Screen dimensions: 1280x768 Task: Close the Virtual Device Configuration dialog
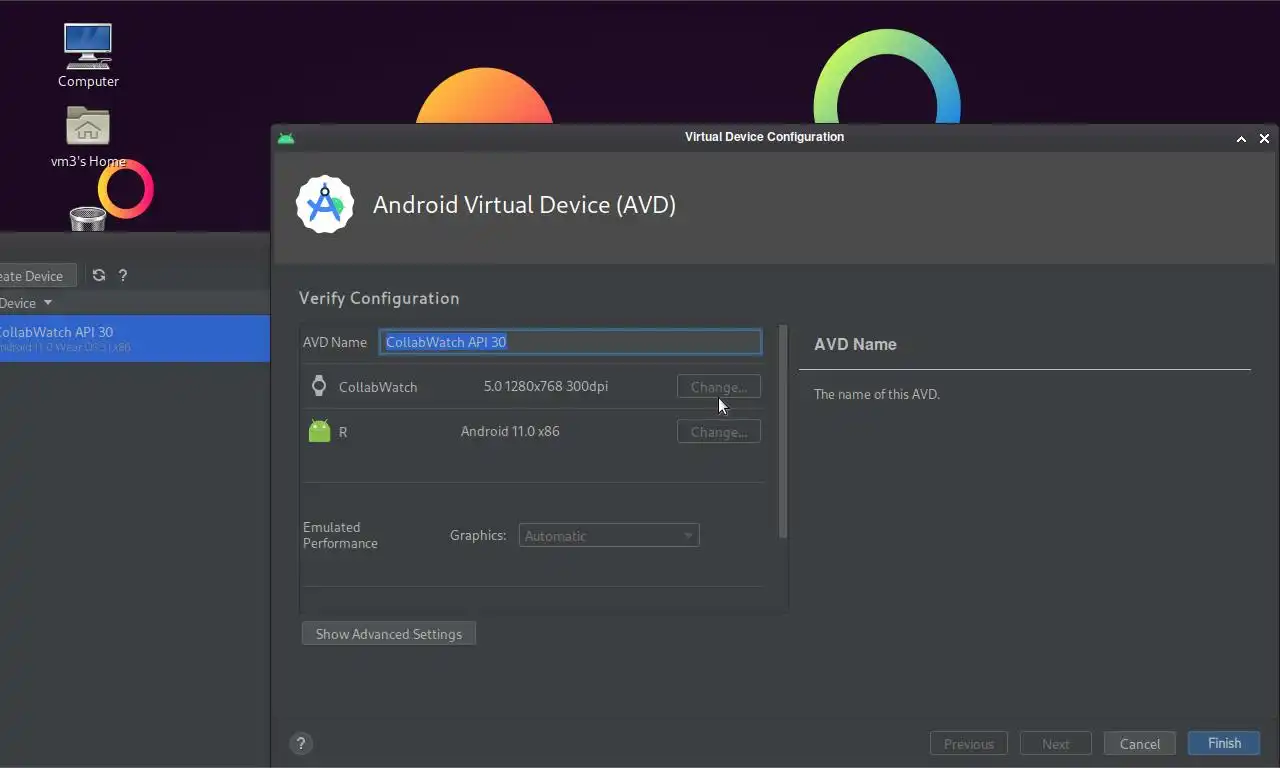coord(1264,139)
